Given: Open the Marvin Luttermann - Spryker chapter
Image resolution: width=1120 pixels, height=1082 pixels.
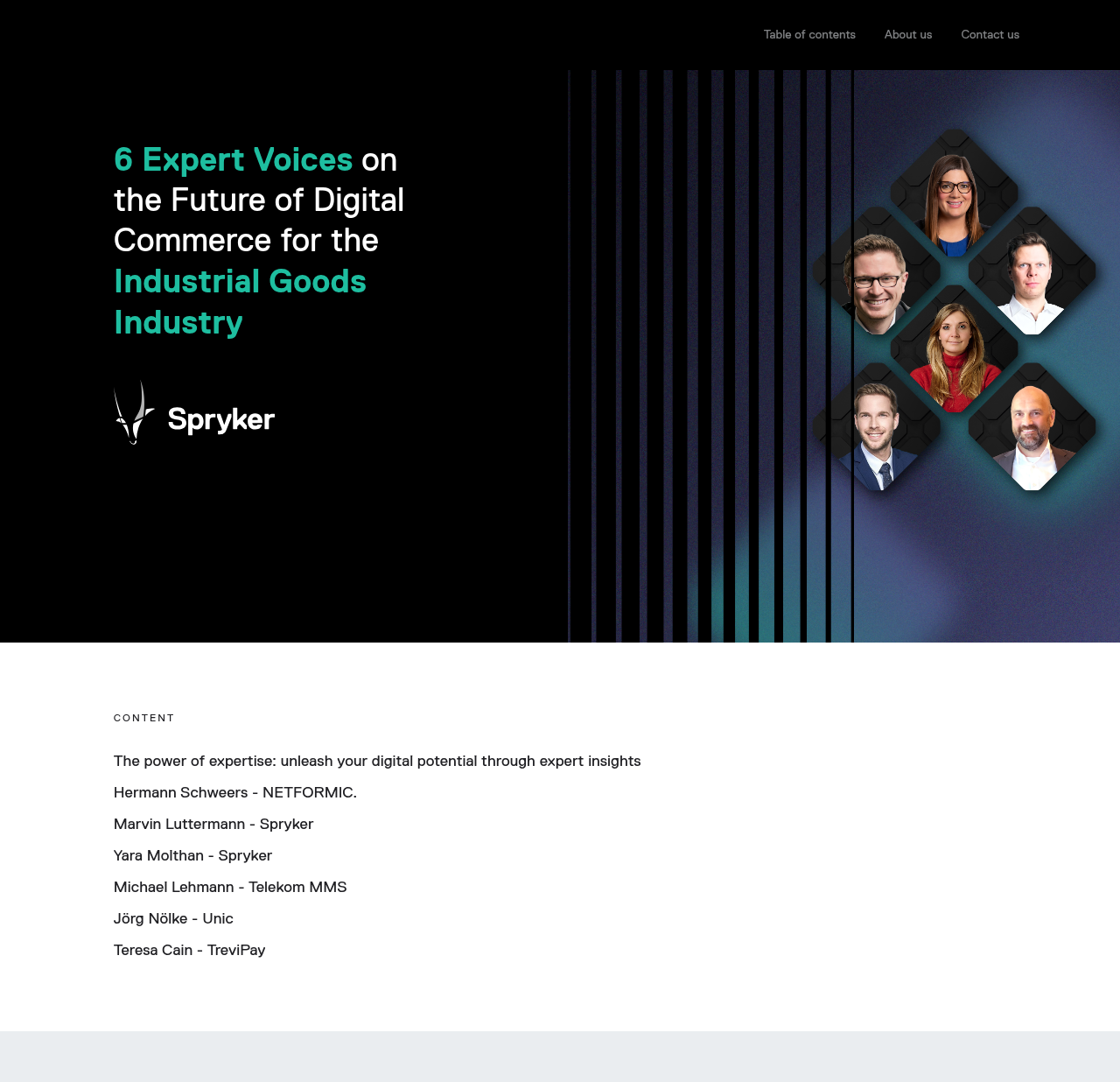Looking at the screenshot, I should [x=213, y=825].
